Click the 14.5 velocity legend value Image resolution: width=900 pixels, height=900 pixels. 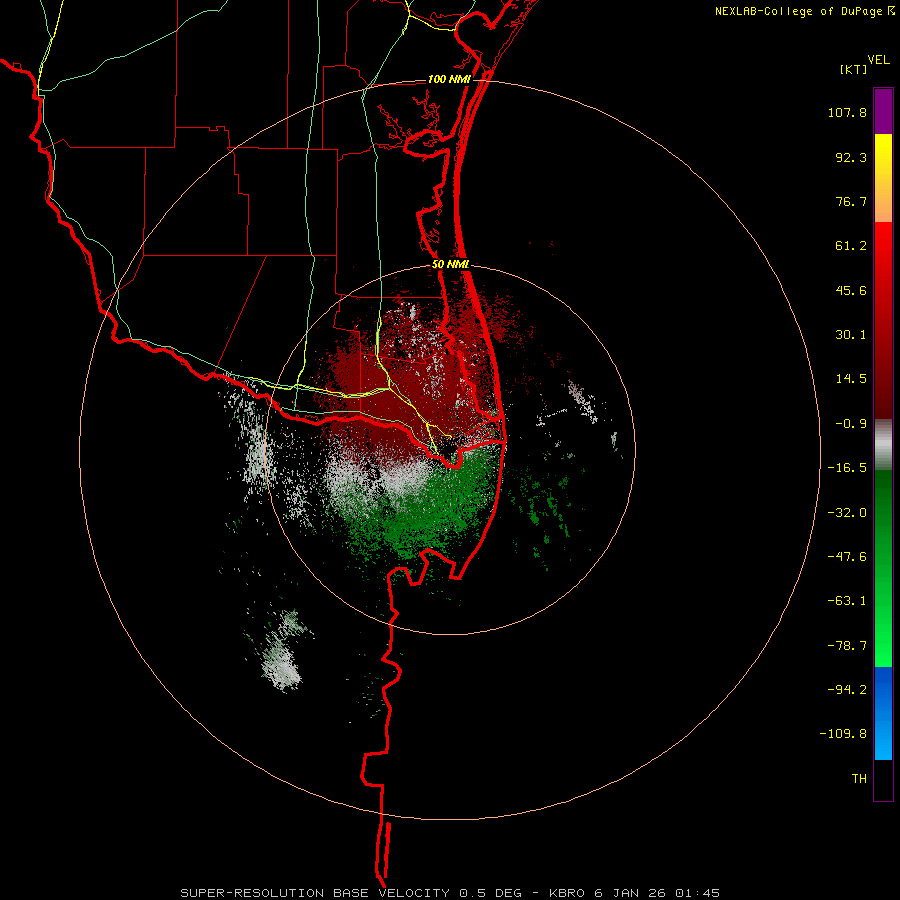pyautogui.click(x=851, y=379)
